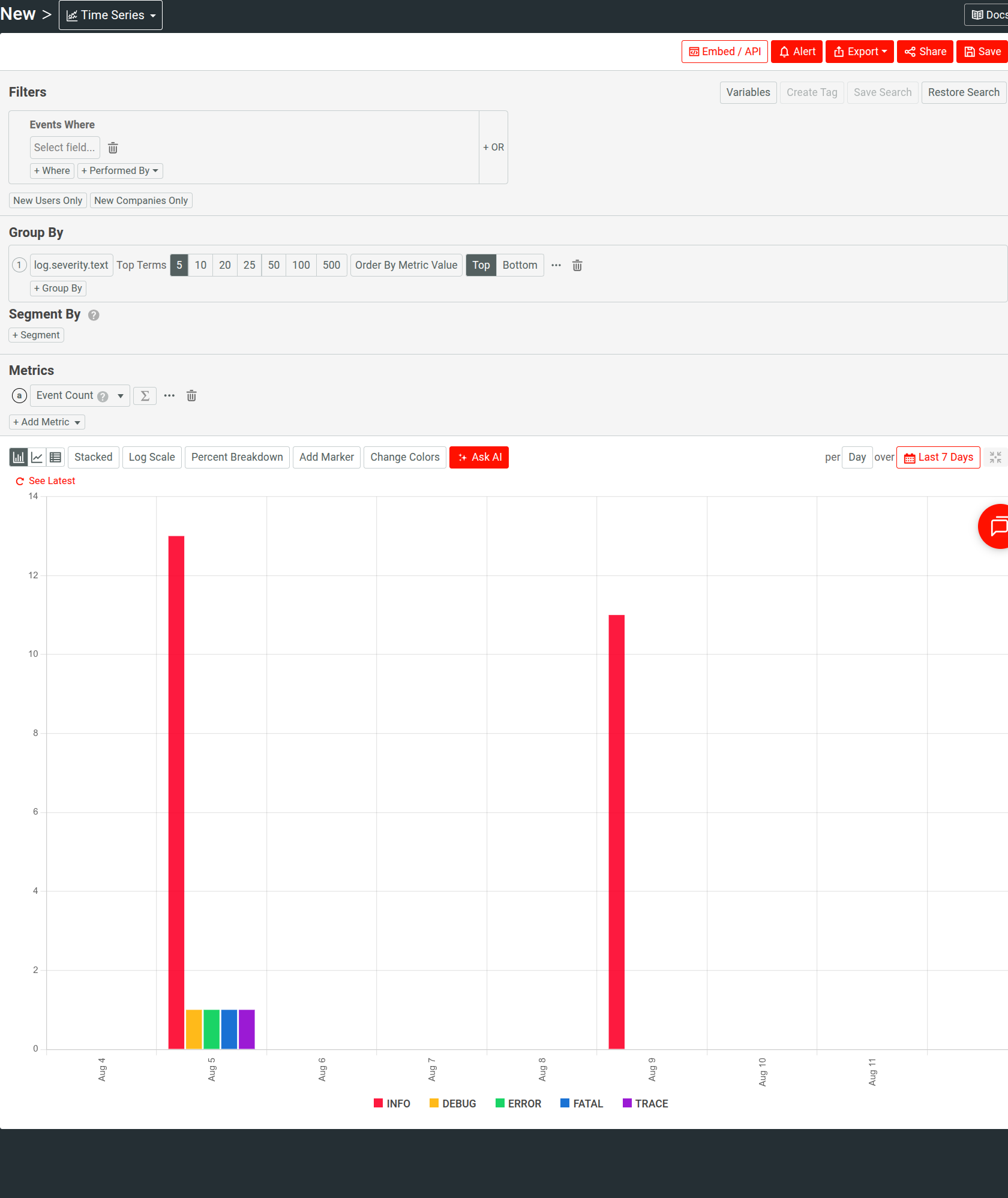Open the Add Metric dropdown
Viewport: 1008px width, 1198px height.
46,422
